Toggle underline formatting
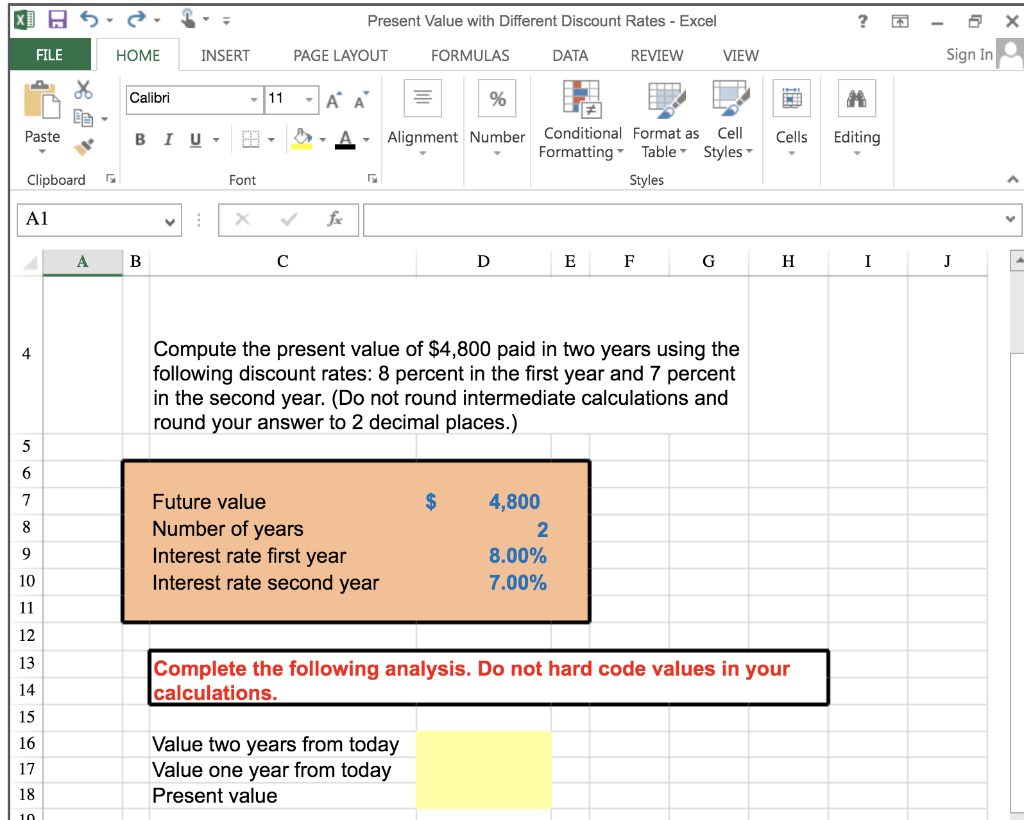This screenshot has width=1024, height=820. pyautogui.click(x=193, y=140)
